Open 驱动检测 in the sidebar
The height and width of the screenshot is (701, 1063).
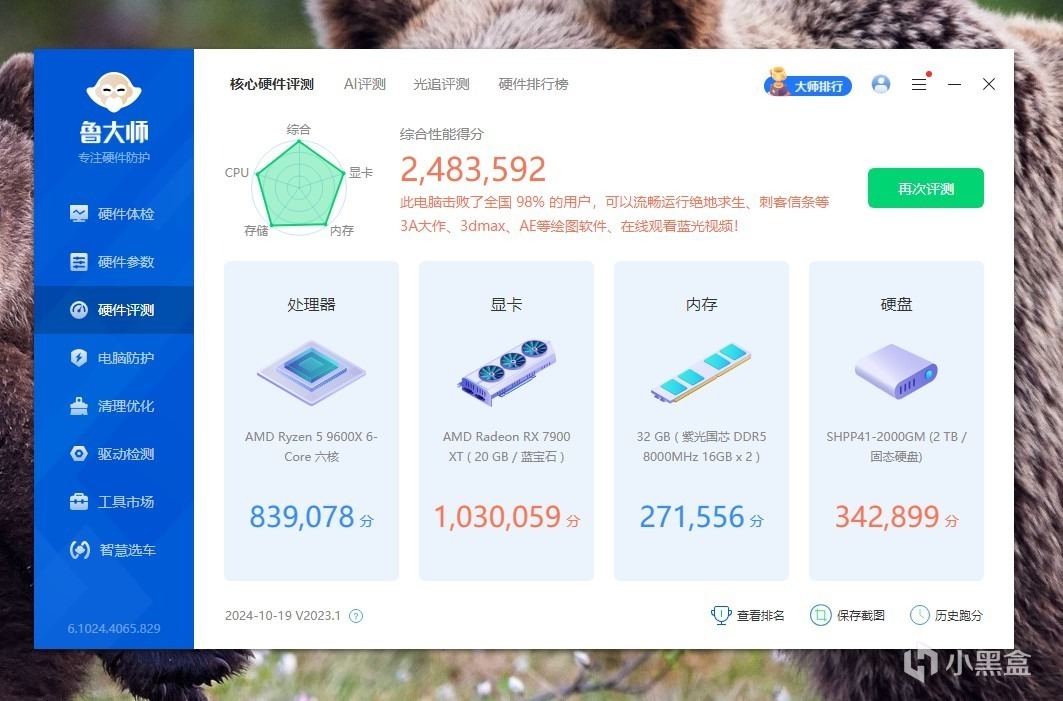click(113, 454)
